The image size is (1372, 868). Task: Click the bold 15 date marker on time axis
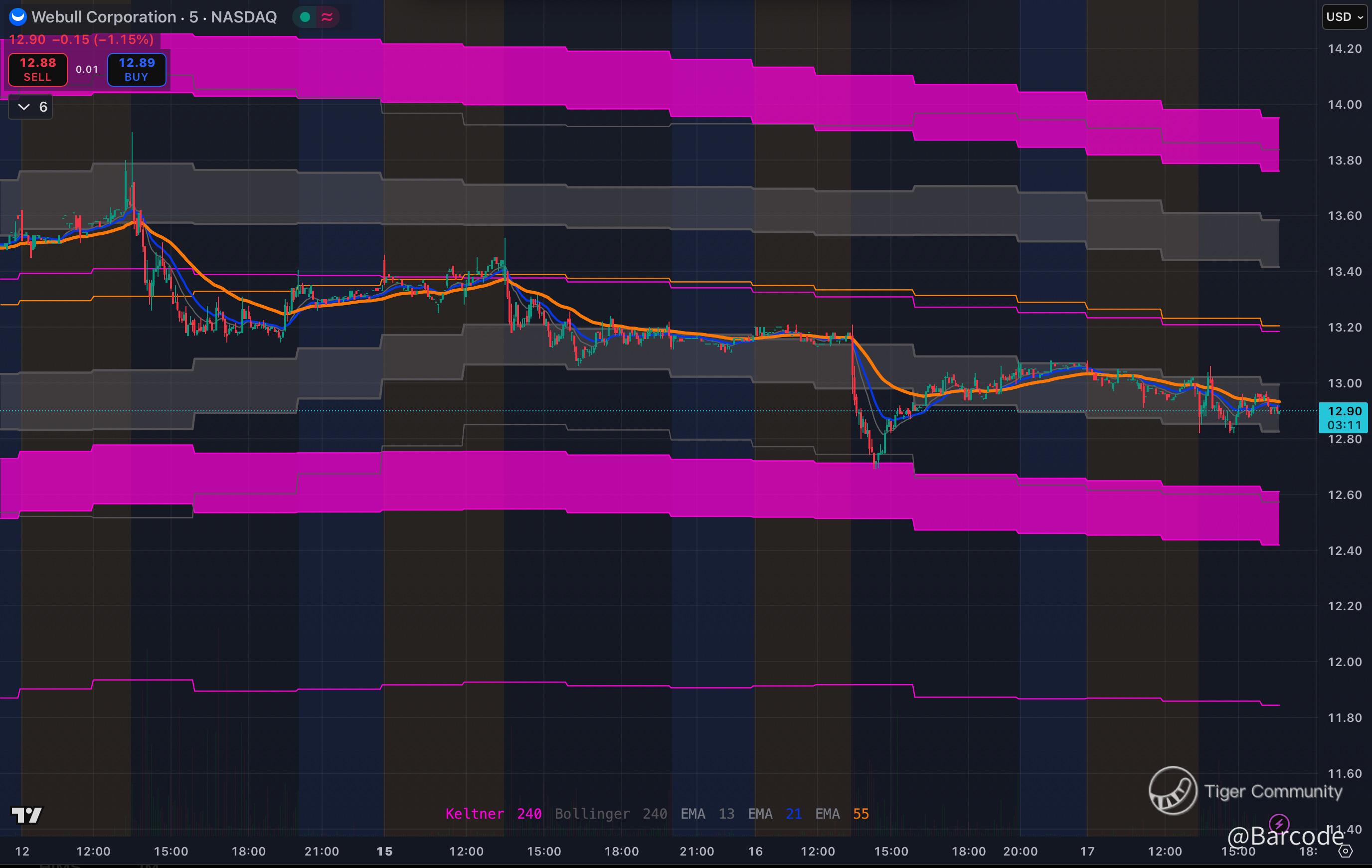tap(384, 852)
